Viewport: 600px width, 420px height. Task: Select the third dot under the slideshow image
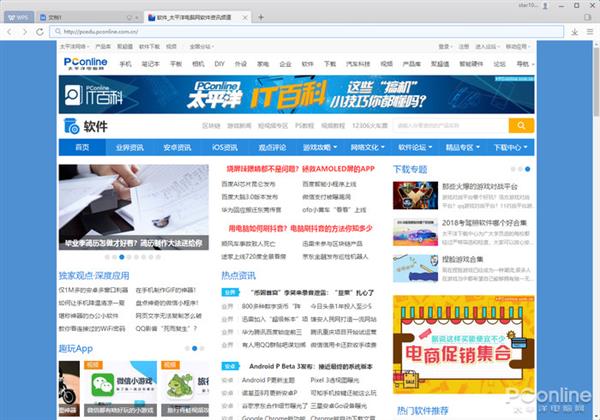coord(122,257)
